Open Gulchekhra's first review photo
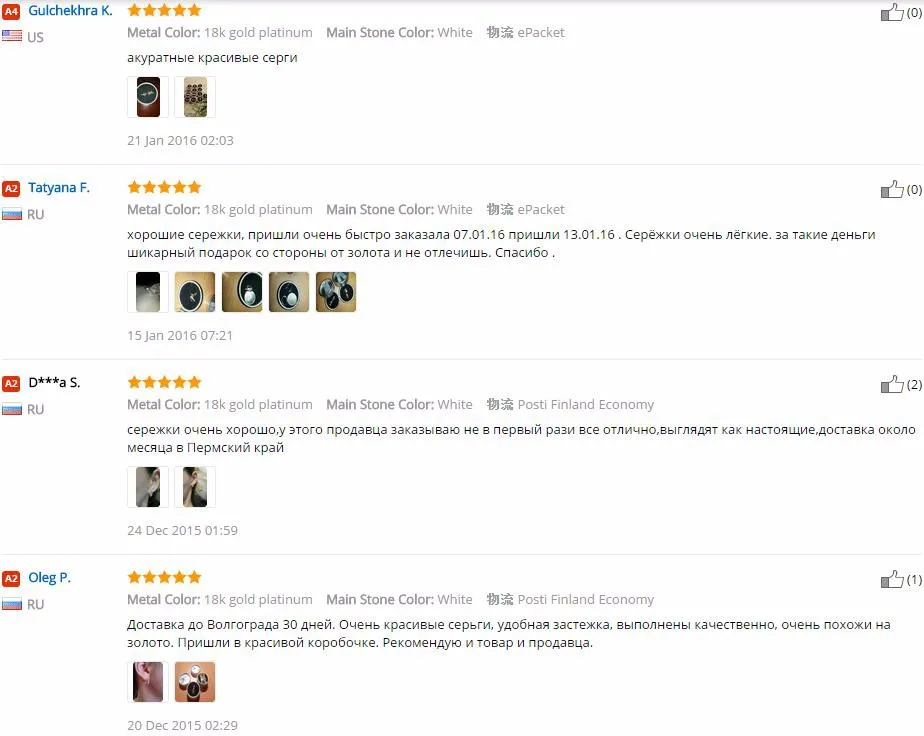The height and width of the screenshot is (736, 924). pyautogui.click(x=148, y=97)
